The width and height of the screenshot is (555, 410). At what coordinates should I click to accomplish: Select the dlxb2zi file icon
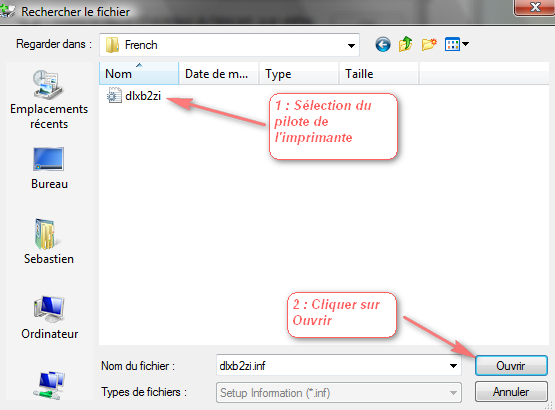tap(114, 95)
